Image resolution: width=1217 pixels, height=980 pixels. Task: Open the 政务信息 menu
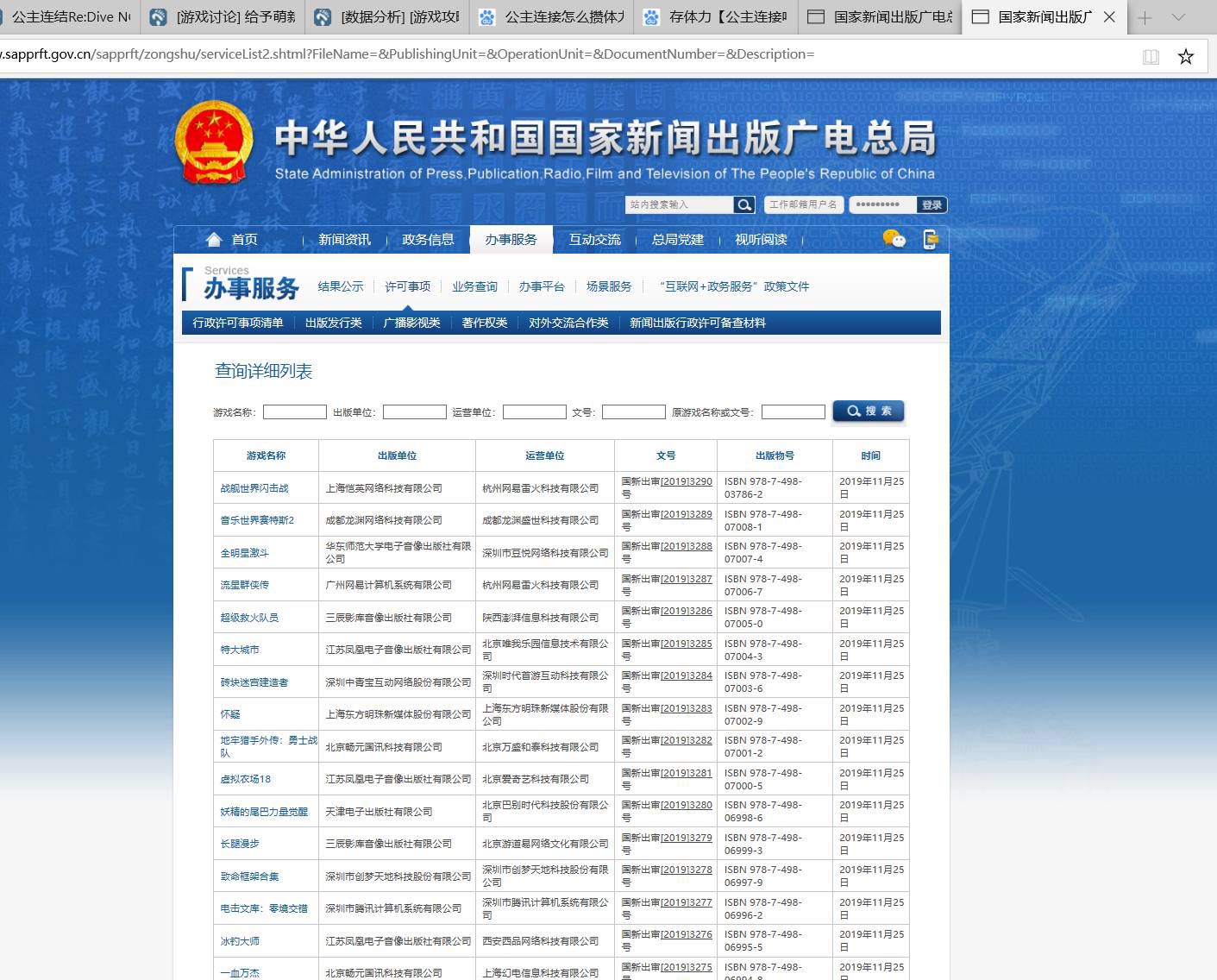tap(428, 240)
